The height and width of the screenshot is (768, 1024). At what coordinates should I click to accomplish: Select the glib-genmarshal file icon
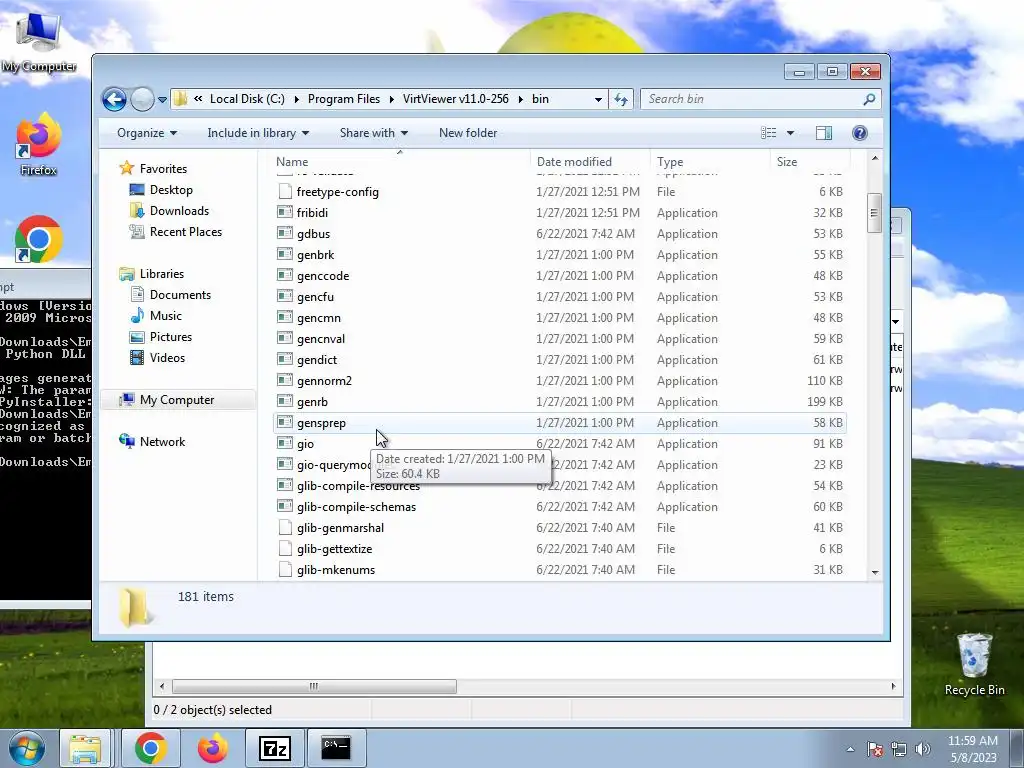[284, 528]
